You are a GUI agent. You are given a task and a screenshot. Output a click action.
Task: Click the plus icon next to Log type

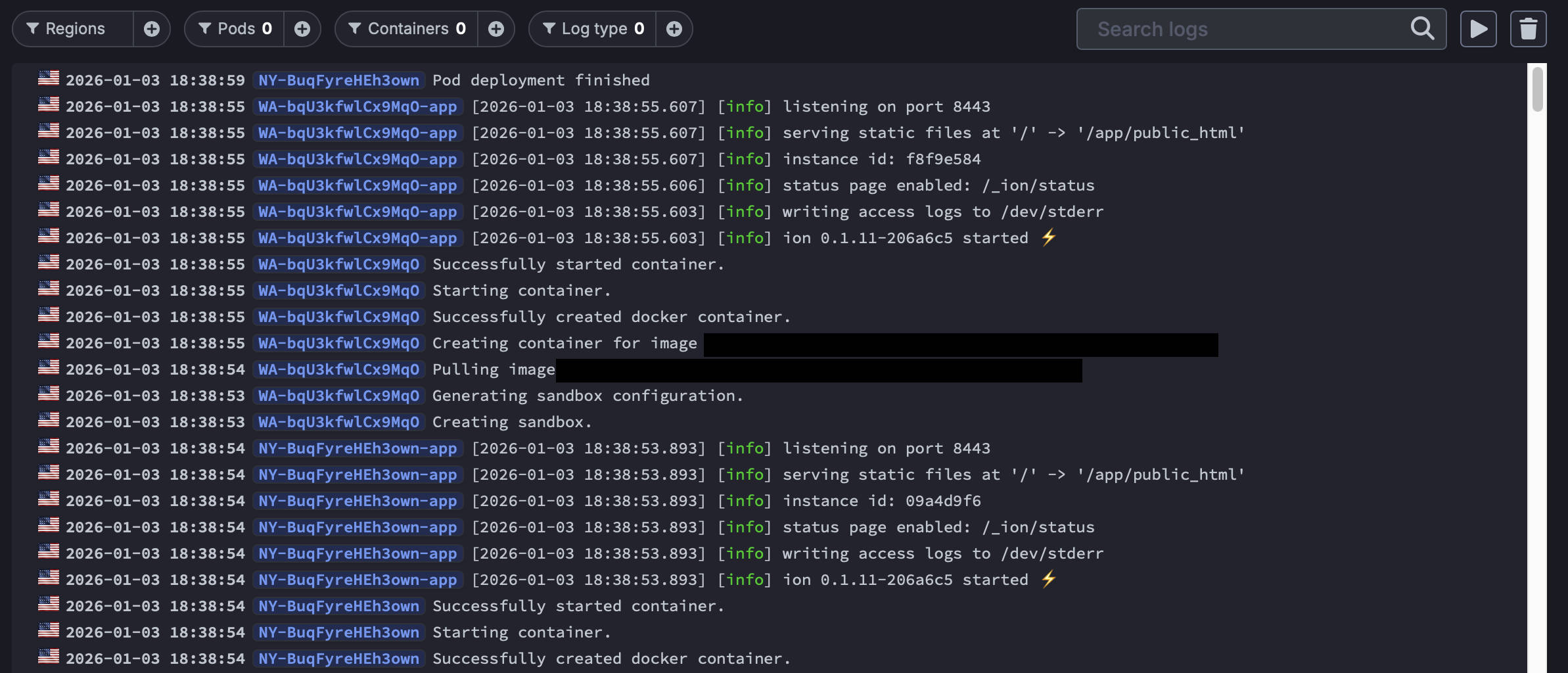click(x=674, y=29)
